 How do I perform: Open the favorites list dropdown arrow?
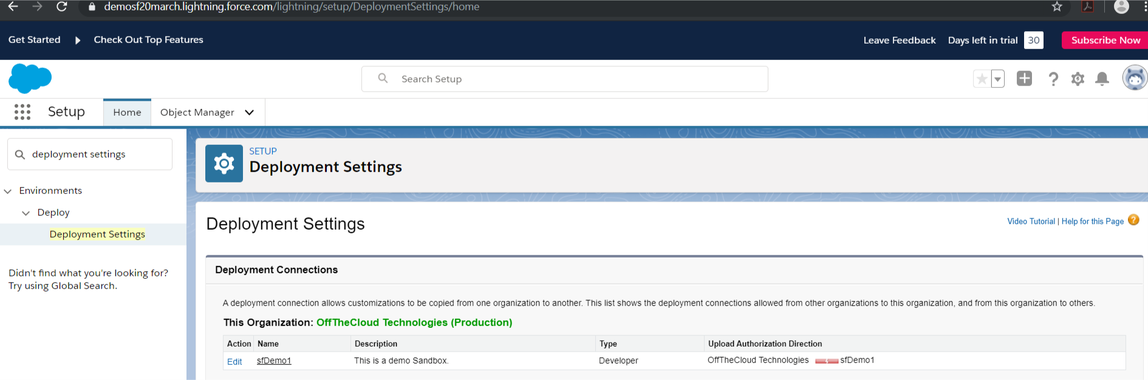[x=997, y=79]
